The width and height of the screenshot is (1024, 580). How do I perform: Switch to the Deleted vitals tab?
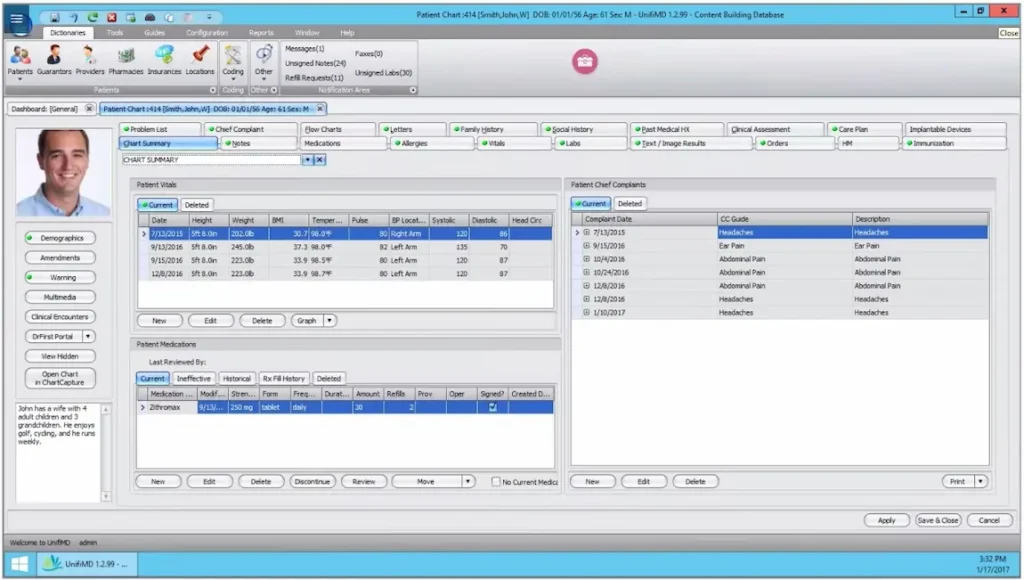tap(196, 204)
